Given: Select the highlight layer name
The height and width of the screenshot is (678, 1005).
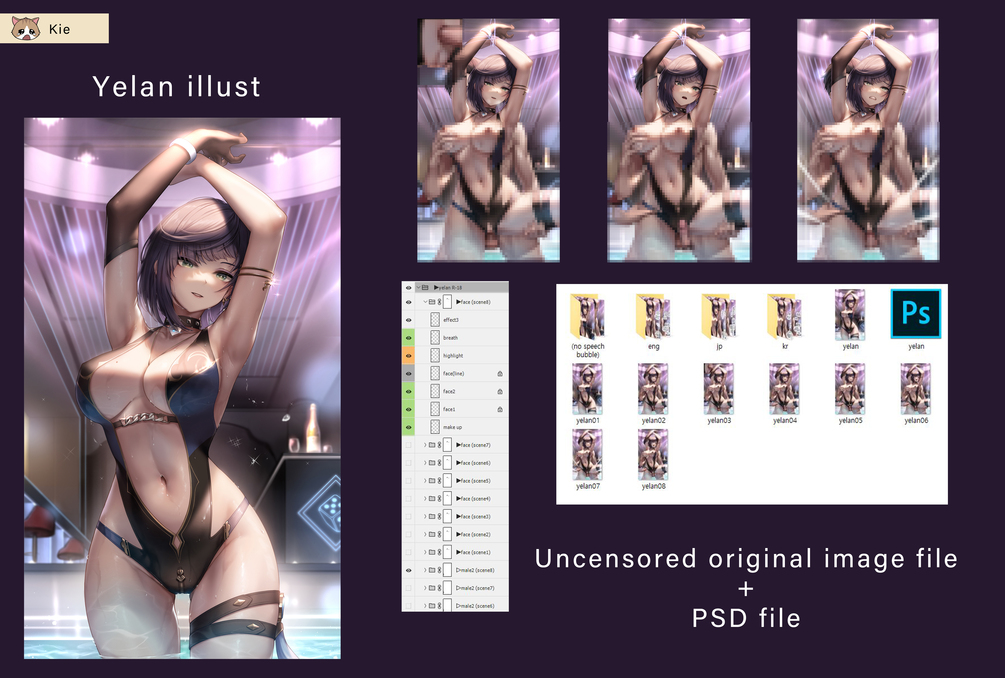Looking at the screenshot, I should [x=453, y=356].
